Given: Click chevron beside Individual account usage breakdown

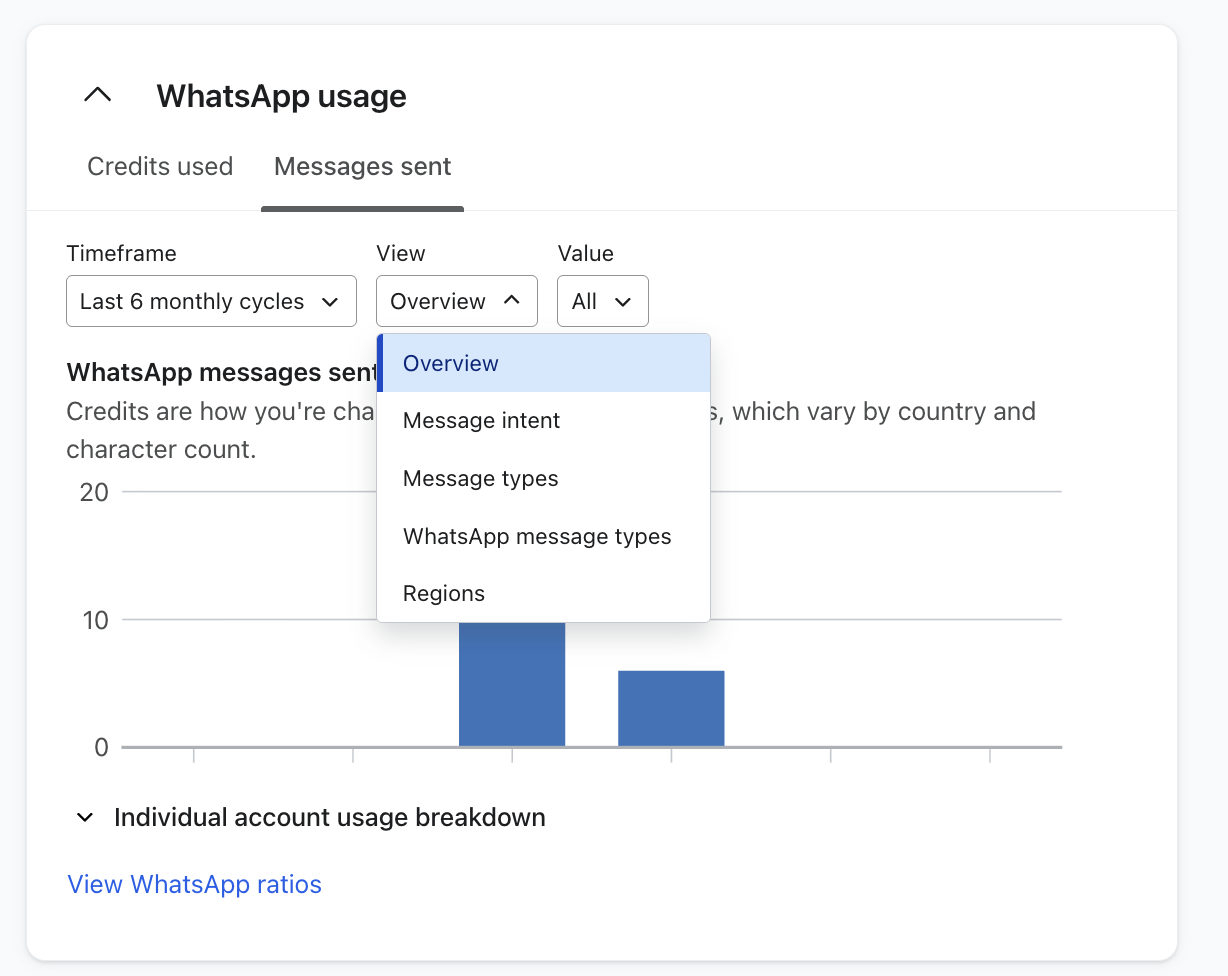Looking at the screenshot, I should (86, 818).
